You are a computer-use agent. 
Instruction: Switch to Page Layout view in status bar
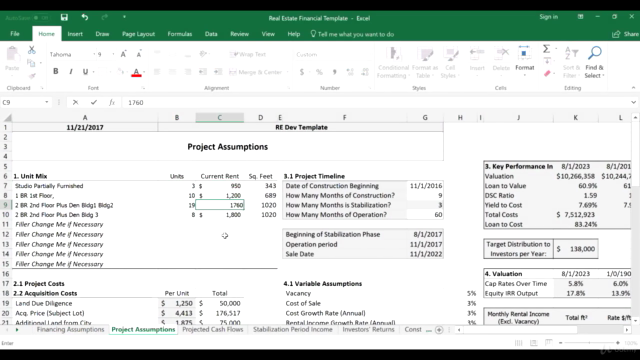(x=533, y=343)
